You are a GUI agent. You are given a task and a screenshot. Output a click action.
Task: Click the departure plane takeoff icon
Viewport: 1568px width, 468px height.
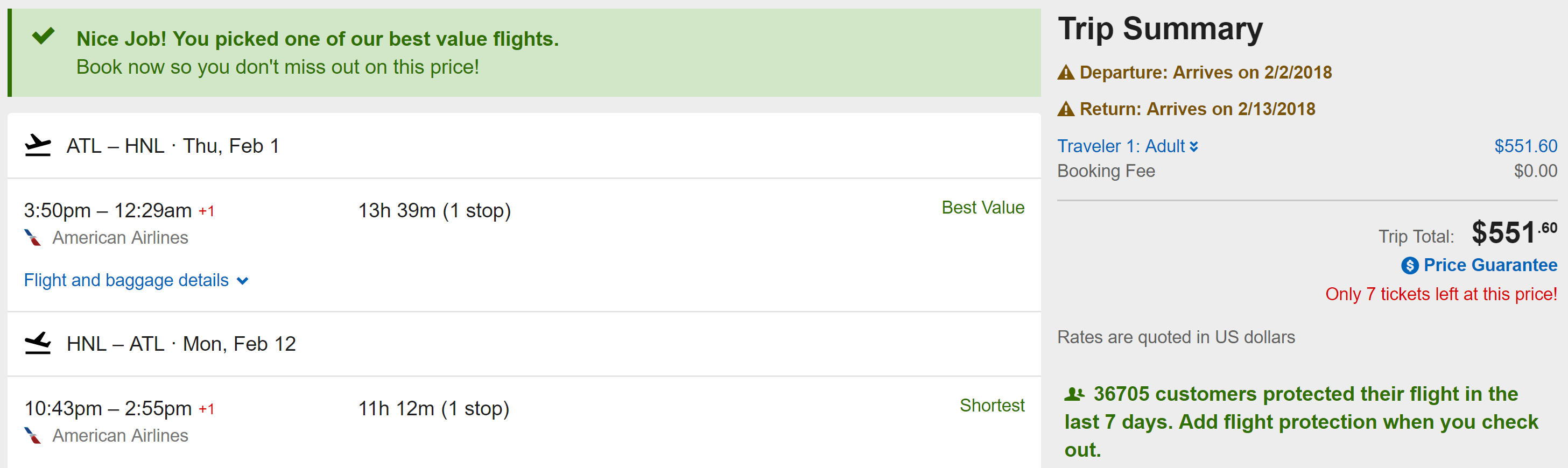(x=38, y=145)
